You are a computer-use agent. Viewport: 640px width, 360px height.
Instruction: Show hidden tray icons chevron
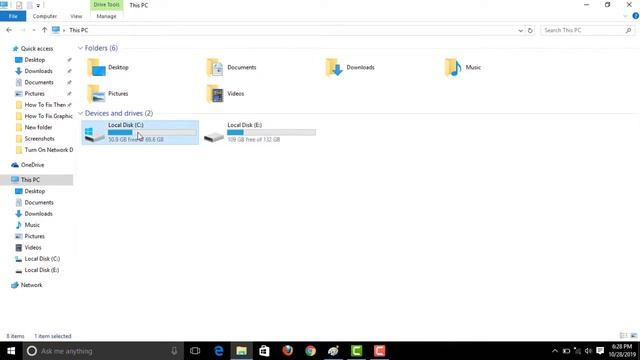(555, 351)
